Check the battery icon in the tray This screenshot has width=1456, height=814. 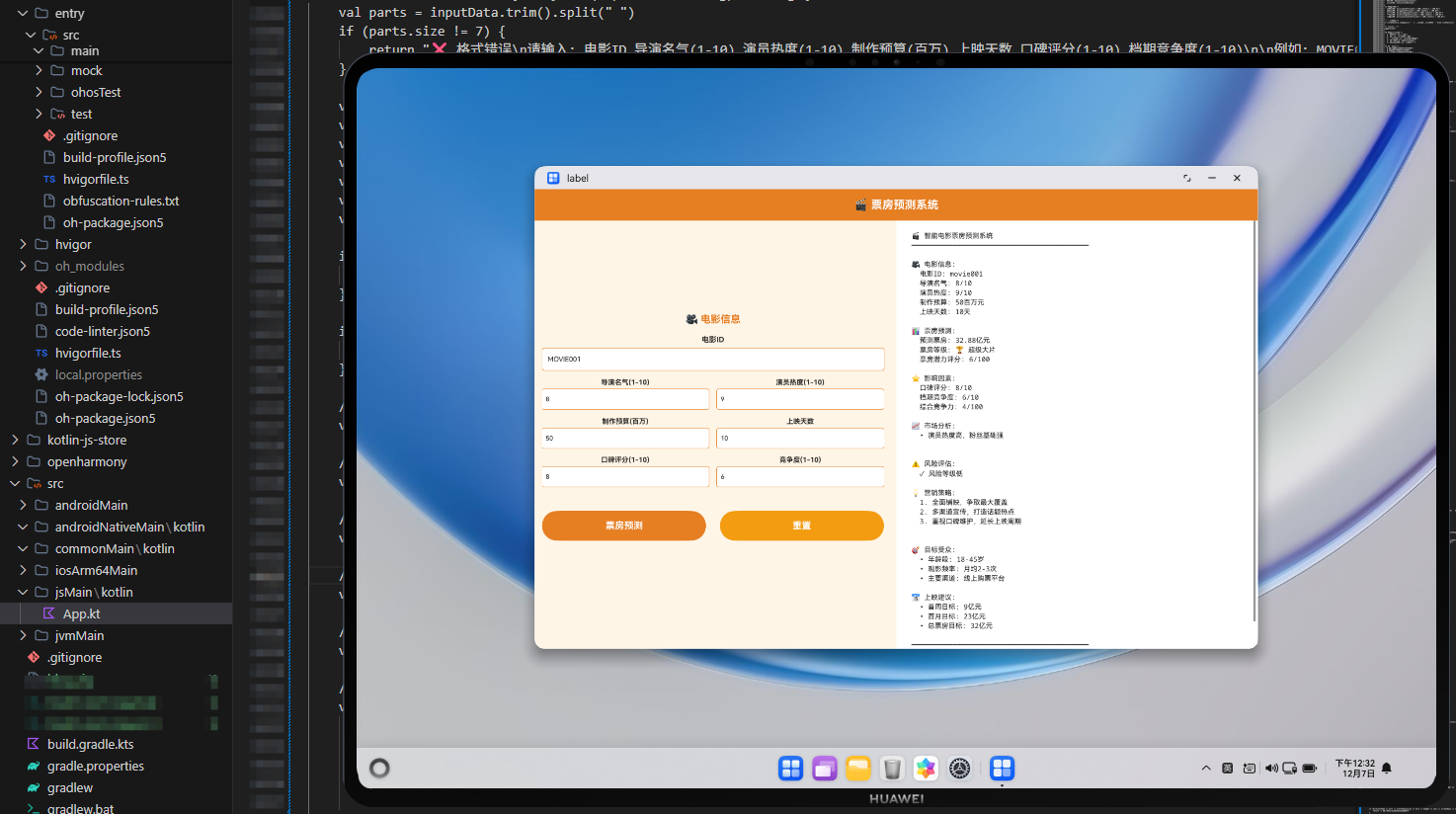1310,768
